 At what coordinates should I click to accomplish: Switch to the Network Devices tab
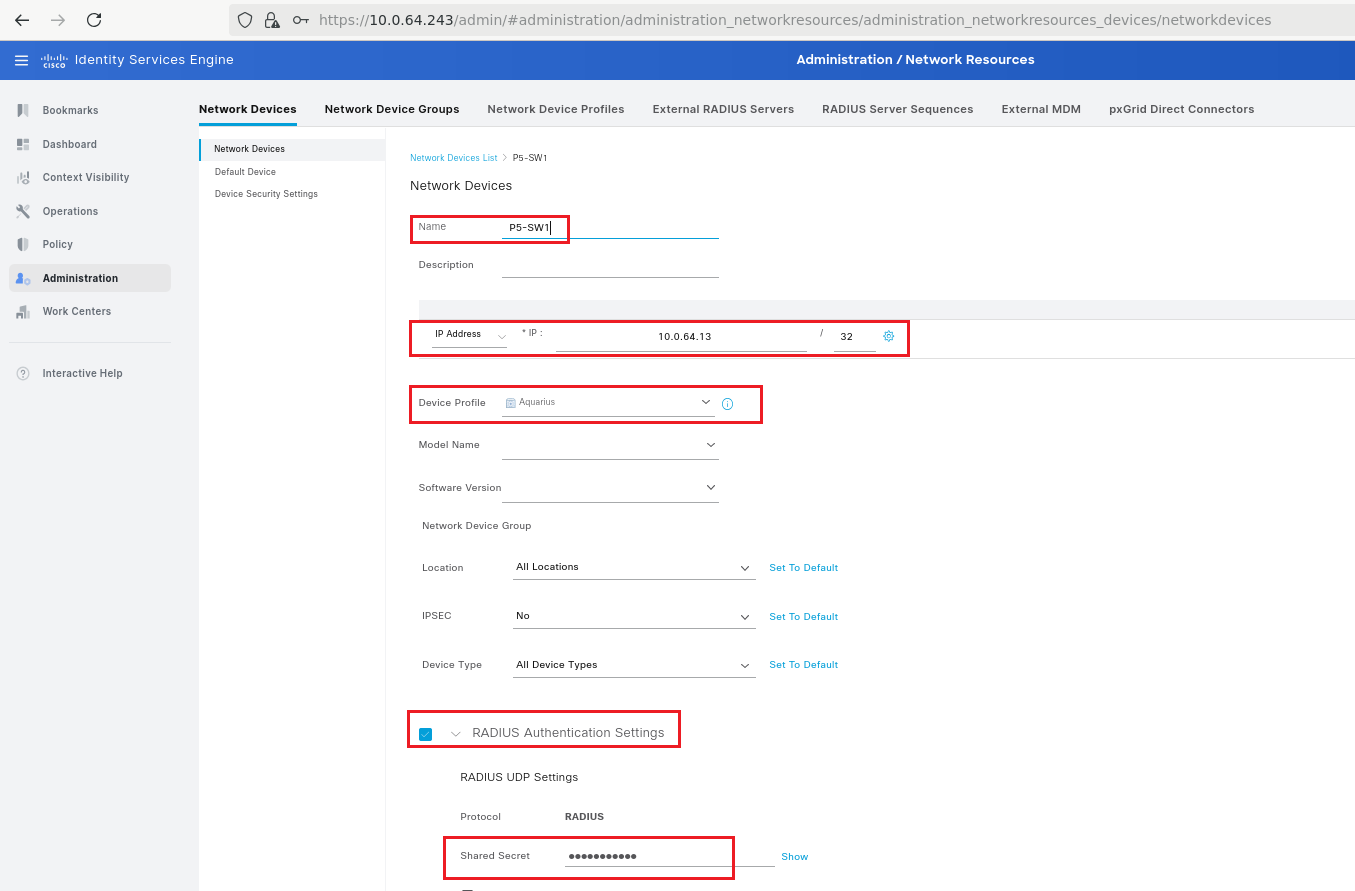[x=247, y=109]
